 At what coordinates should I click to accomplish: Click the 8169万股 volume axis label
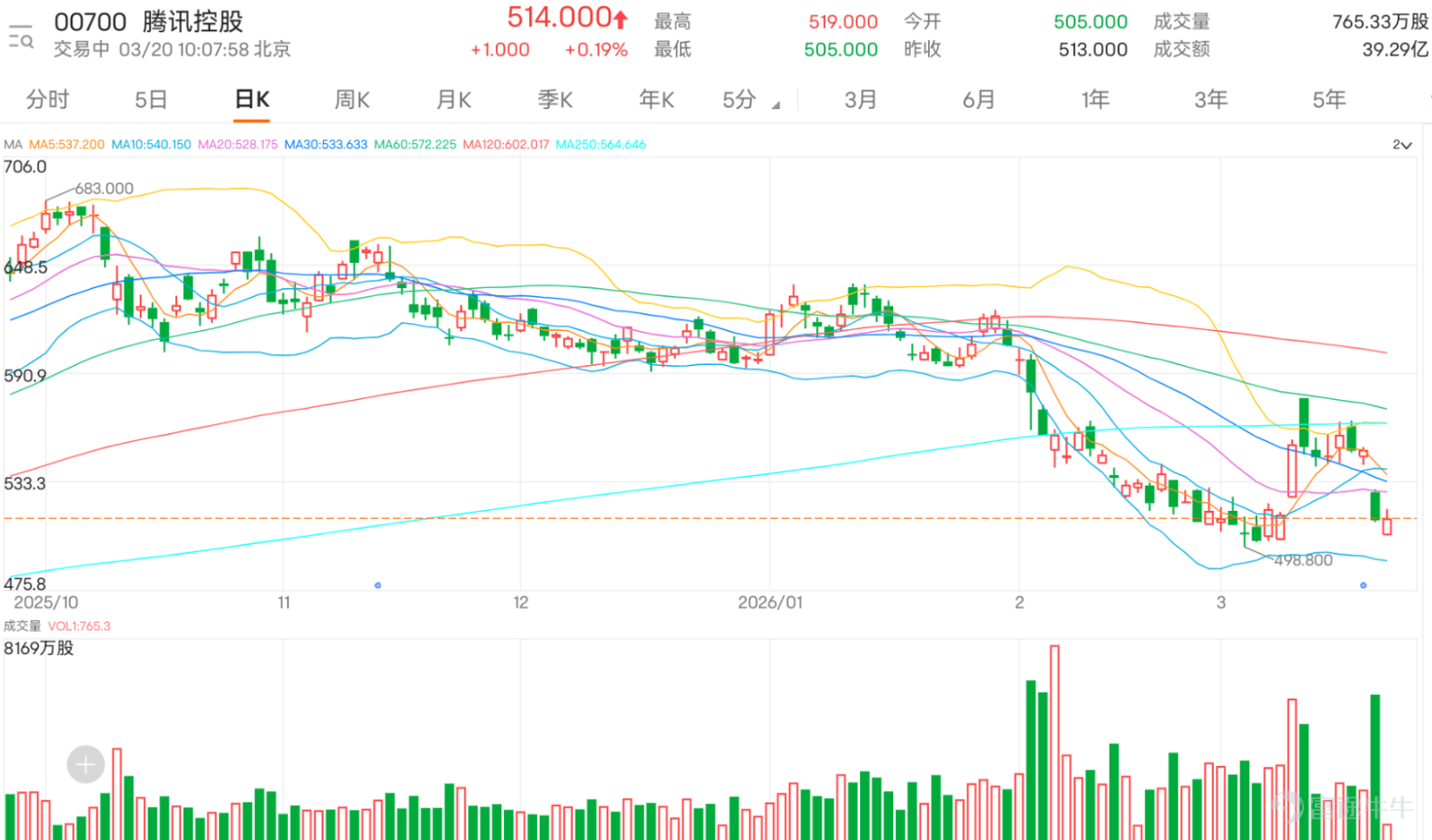38,648
